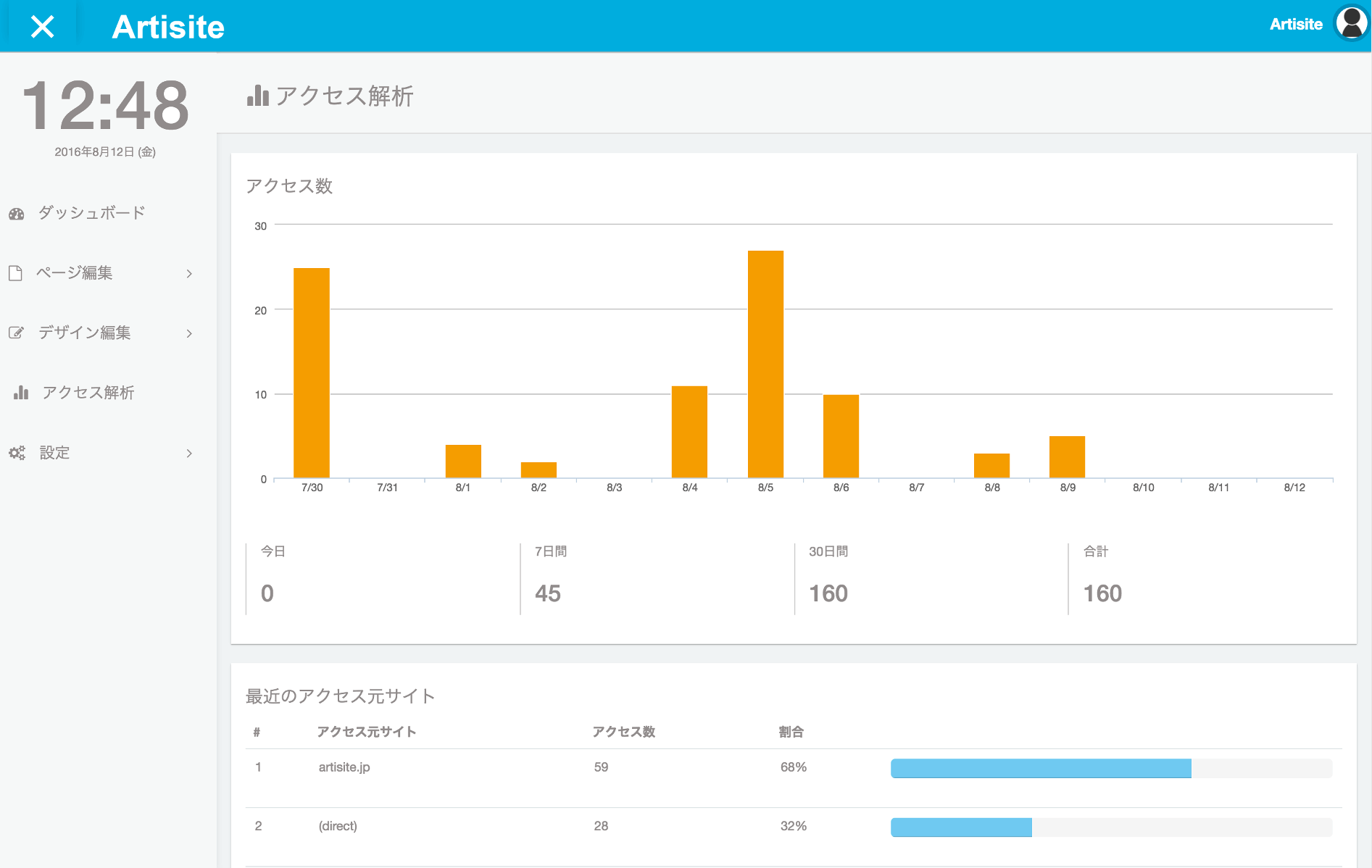Click the dashboard gauge icon
The width and height of the screenshot is (1372, 868).
17,214
